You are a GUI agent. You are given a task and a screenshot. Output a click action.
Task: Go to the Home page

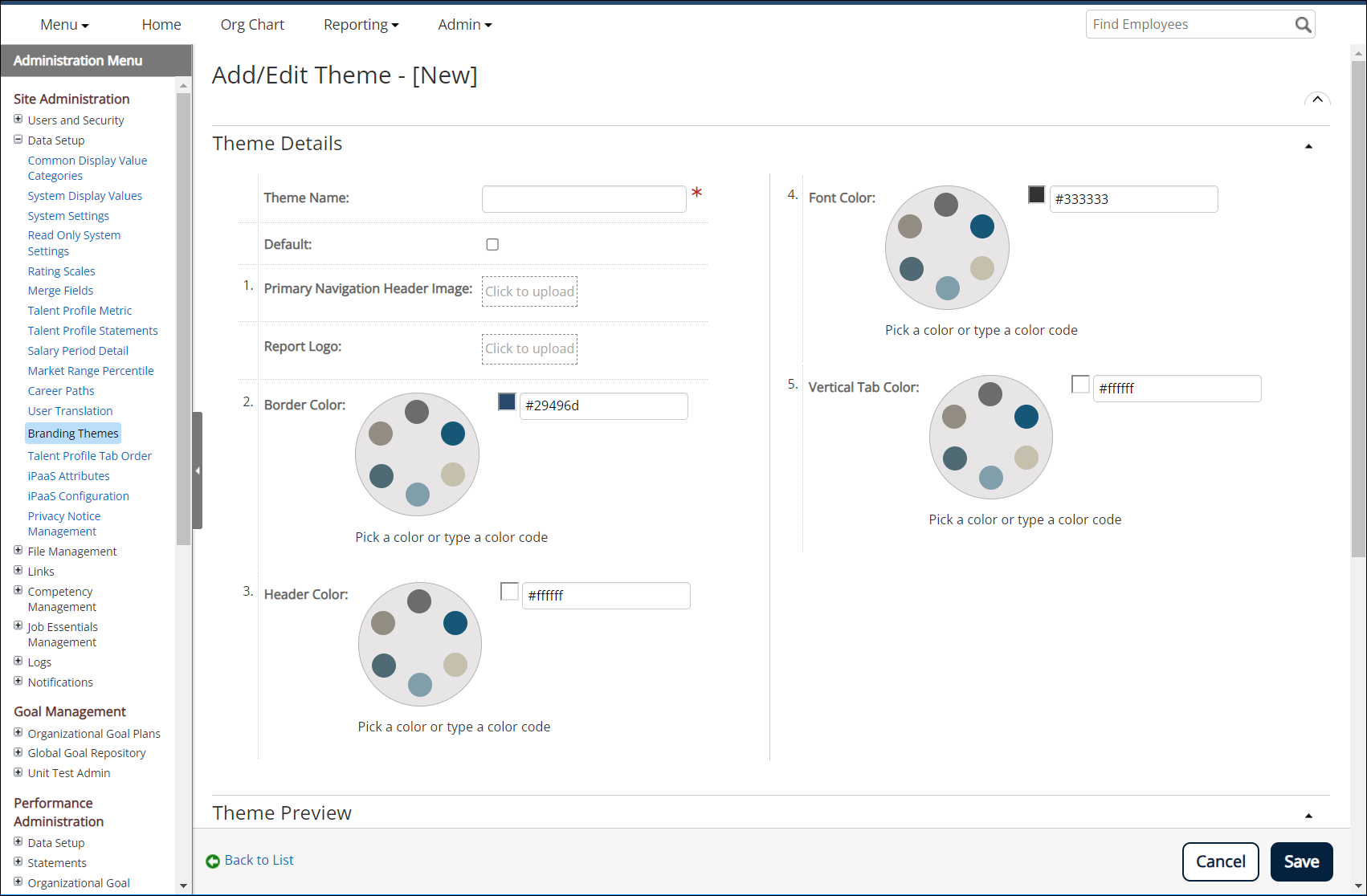(161, 24)
